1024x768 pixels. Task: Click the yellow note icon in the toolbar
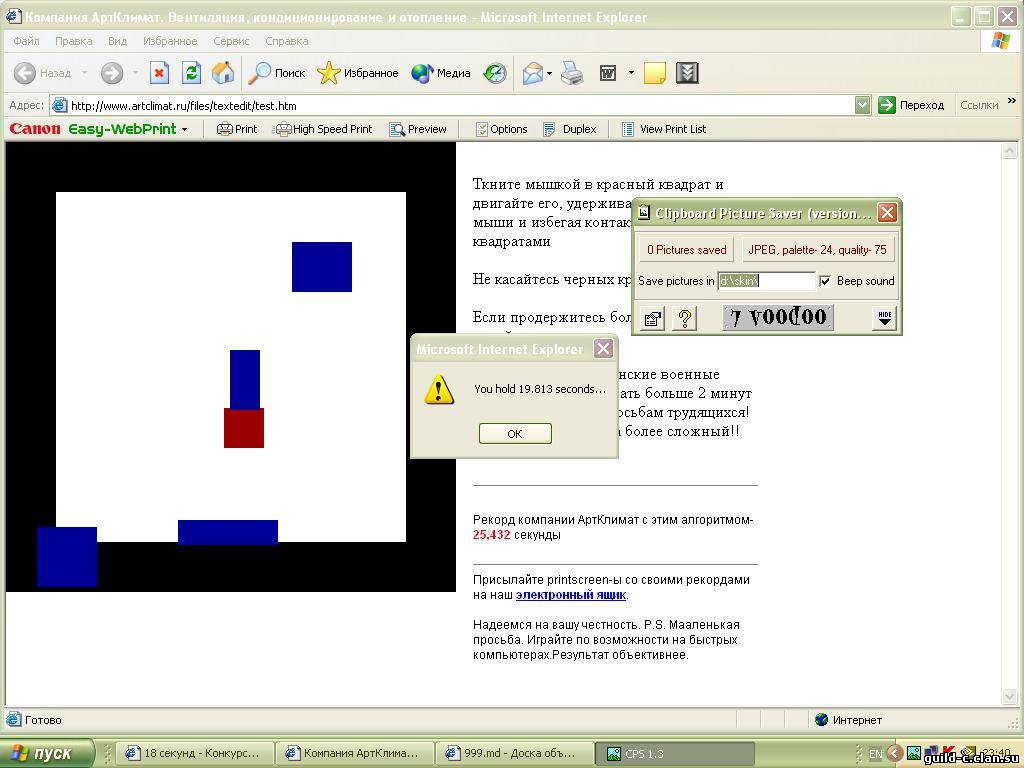pyautogui.click(x=654, y=73)
